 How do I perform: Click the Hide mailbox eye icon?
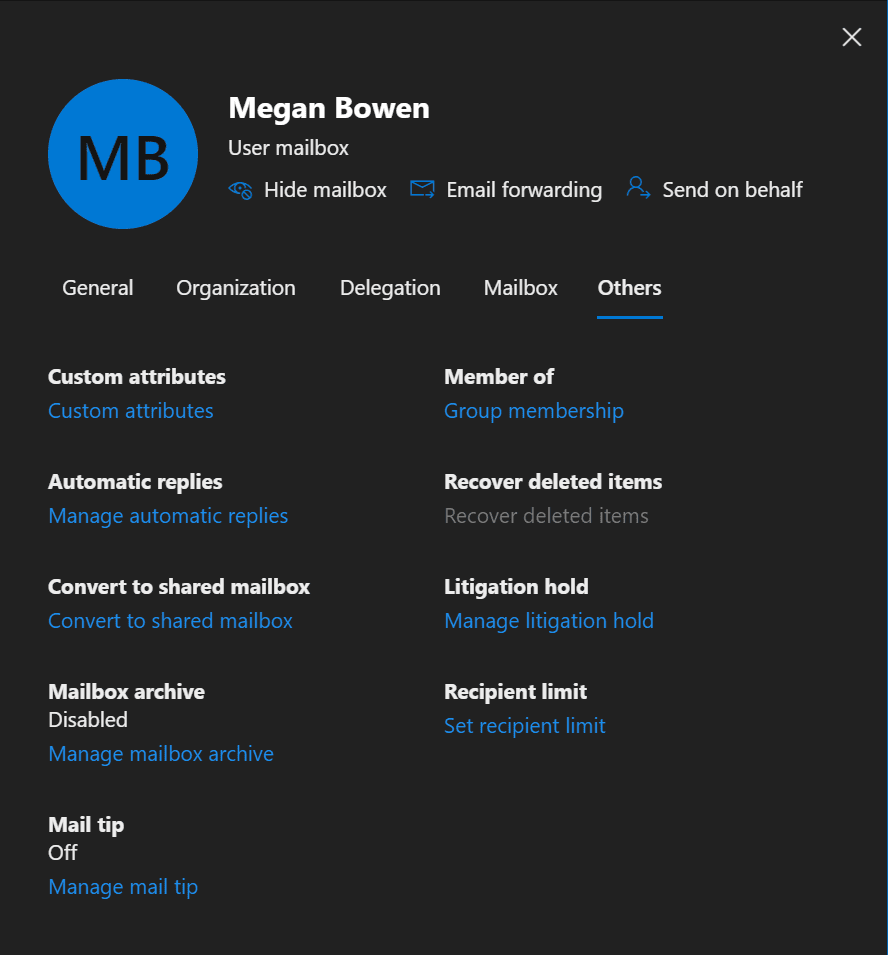coord(241,190)
